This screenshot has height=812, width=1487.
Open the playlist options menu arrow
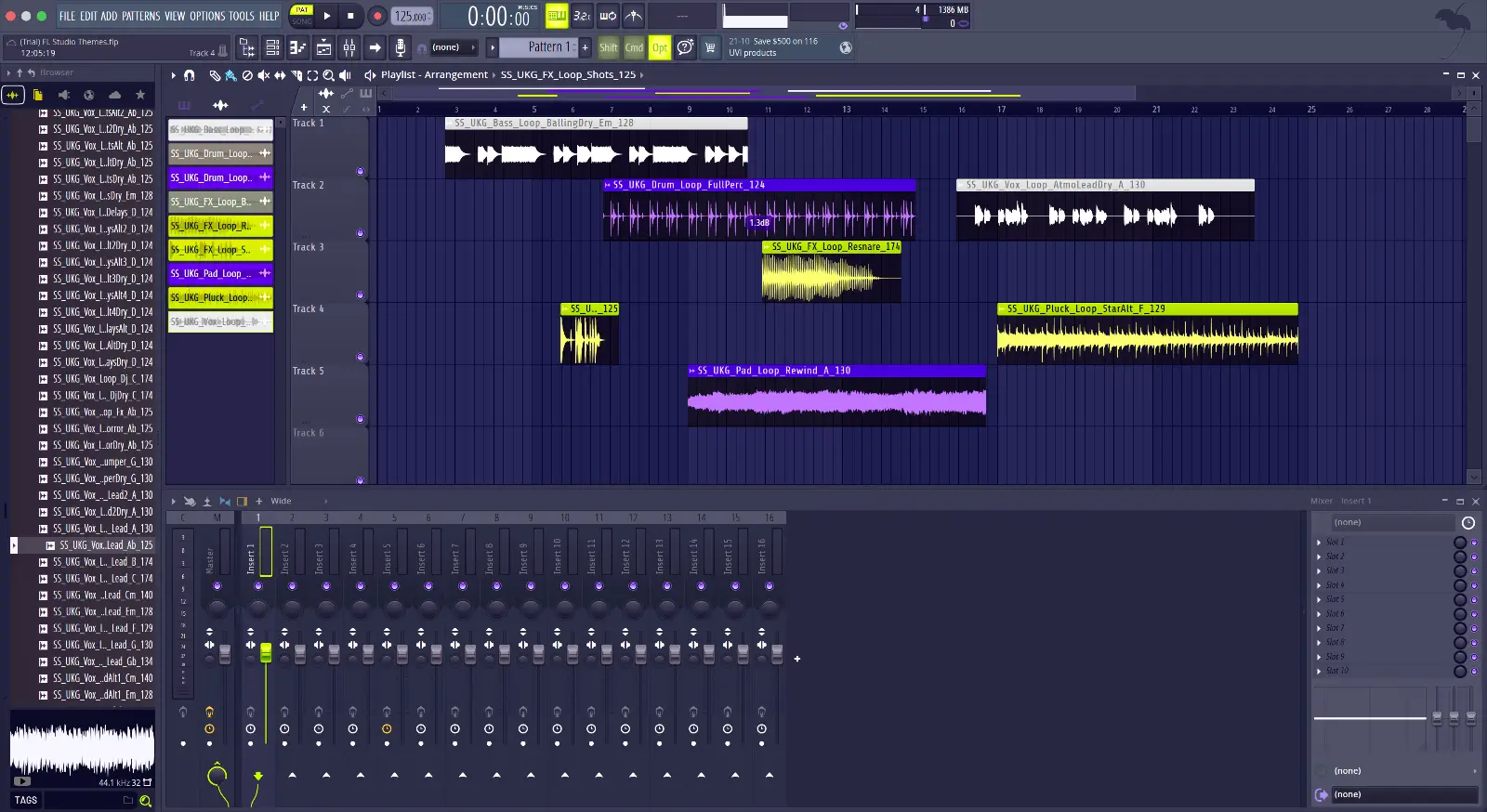coord(173,75)
